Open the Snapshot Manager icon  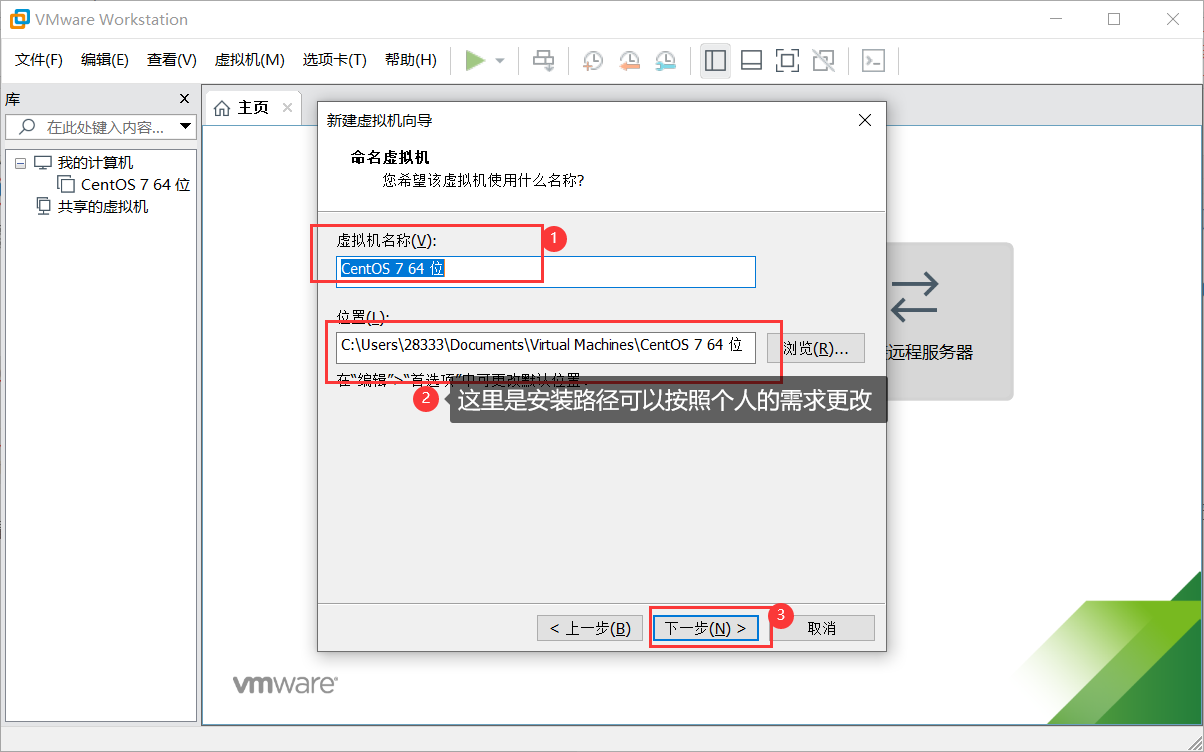tap(665, 61)
